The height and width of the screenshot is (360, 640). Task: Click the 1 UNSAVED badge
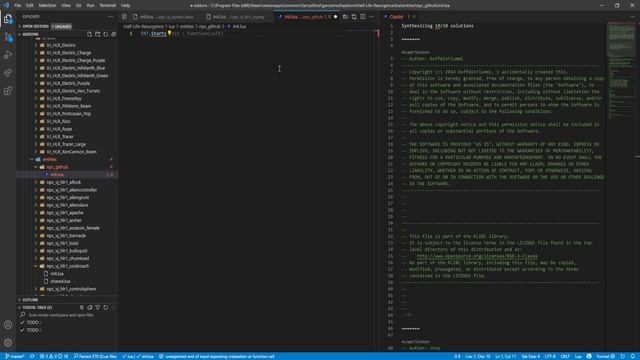(62, 26)
